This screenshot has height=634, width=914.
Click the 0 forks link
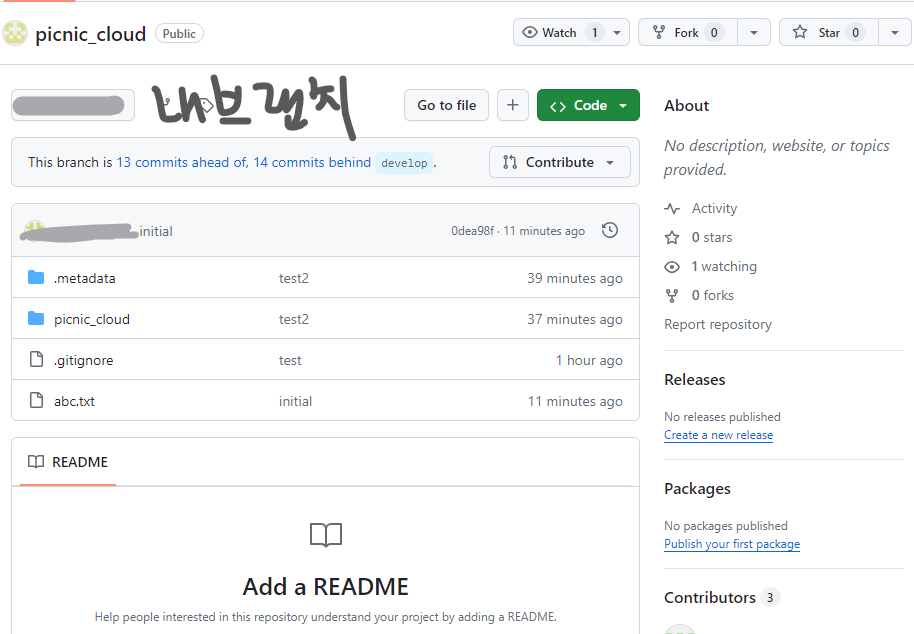coord(712,295)
